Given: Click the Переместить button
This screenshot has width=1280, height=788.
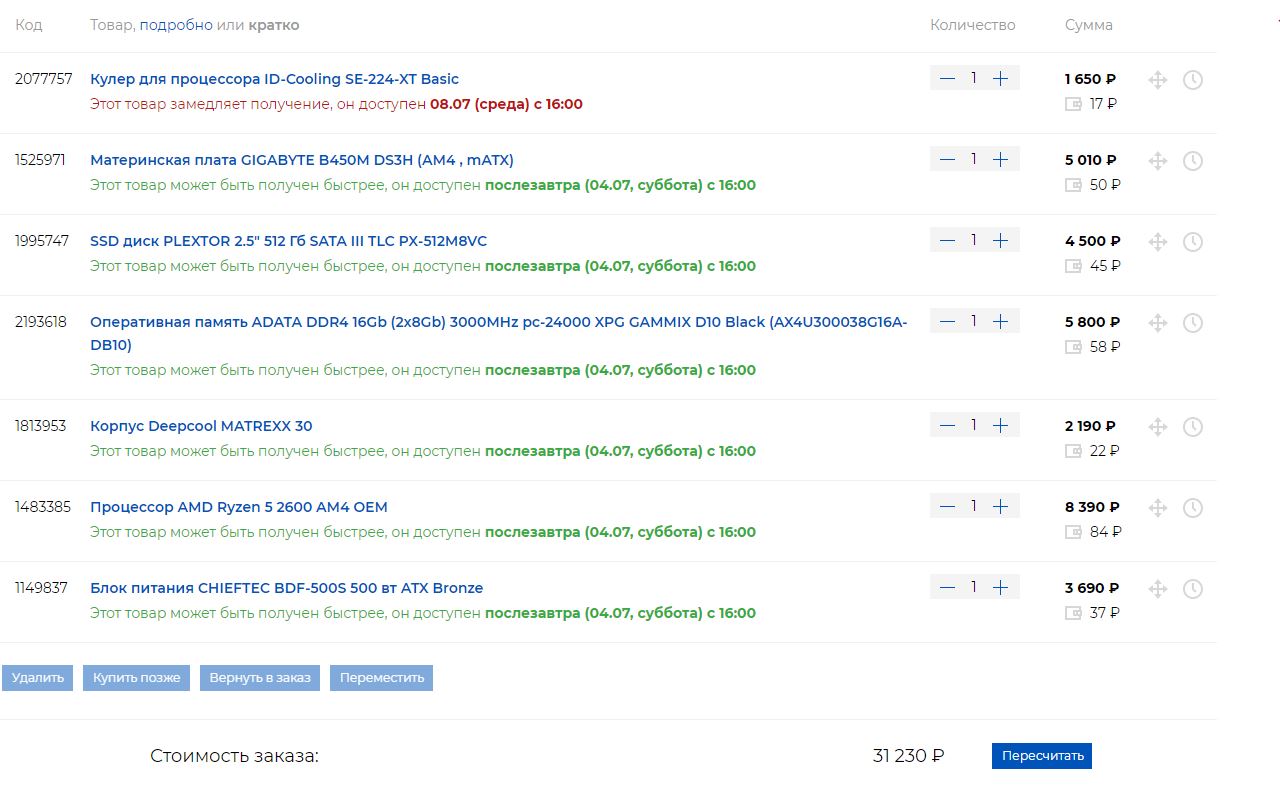Looking at the screenshot, I should (x=382, y=678).
